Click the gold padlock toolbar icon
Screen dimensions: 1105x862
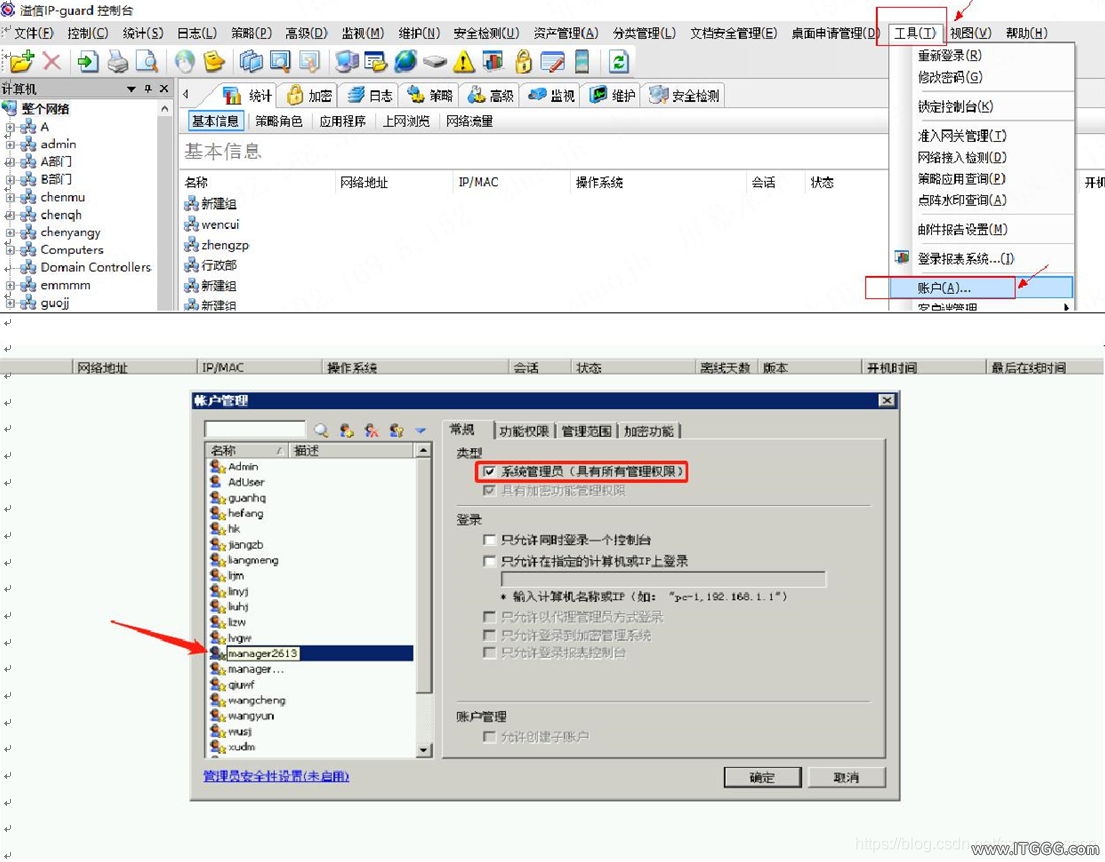point(523,62)
